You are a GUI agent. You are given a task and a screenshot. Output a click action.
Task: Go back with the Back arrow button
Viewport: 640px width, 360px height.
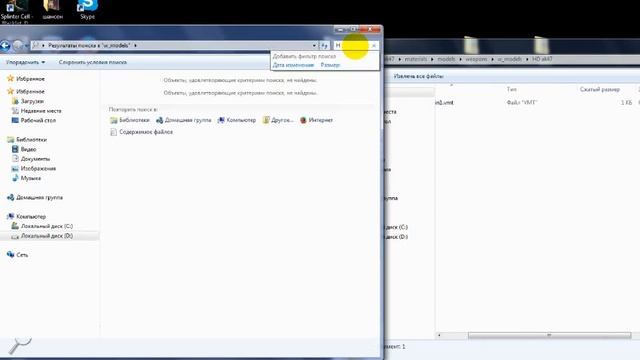5,45
